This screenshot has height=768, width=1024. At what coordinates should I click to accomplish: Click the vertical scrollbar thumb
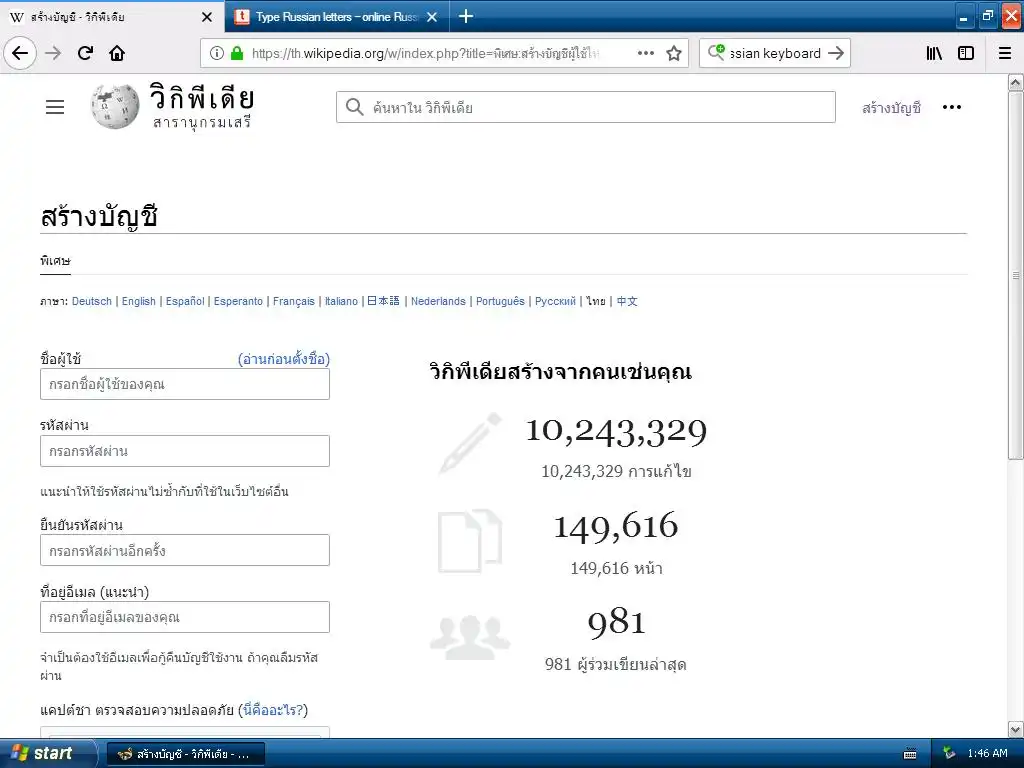point(1016,275)
